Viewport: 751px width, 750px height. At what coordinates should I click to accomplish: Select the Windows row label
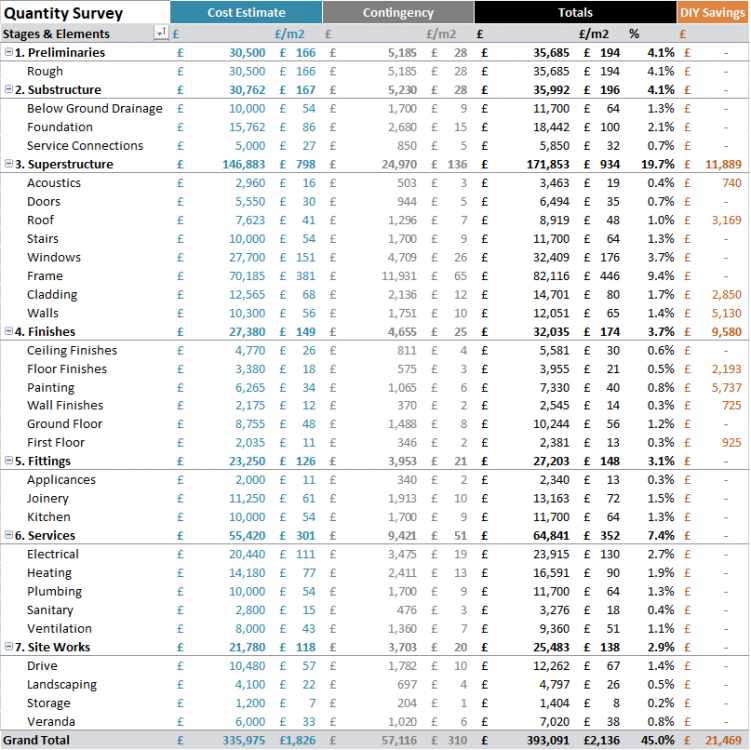click(x=54, y=257)
